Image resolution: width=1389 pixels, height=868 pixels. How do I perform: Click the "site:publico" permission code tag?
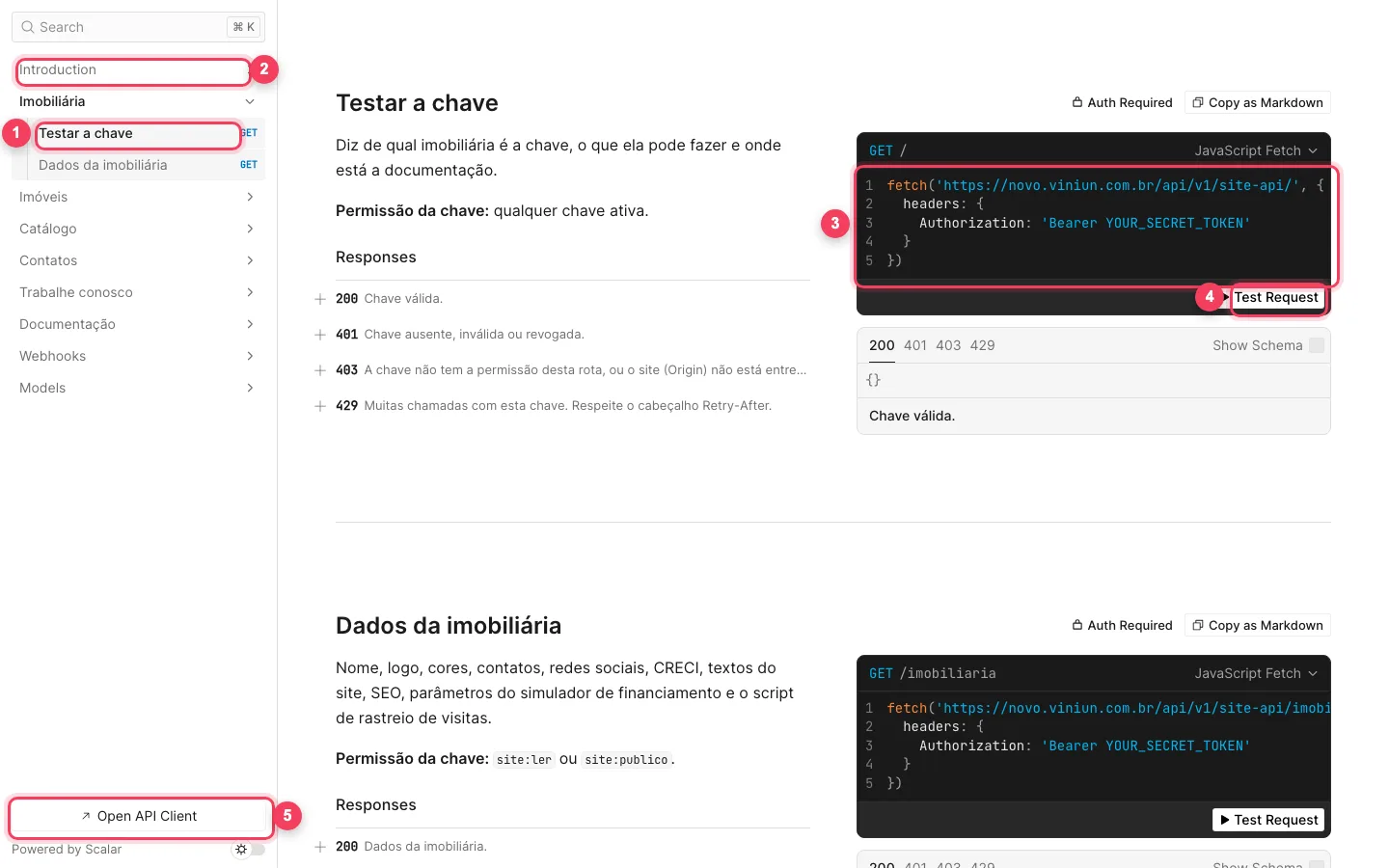coord(626,760)
